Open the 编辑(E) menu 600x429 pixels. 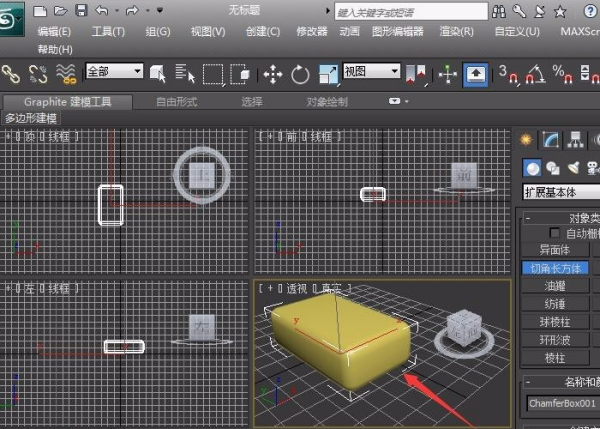click(x=54, y=31)
